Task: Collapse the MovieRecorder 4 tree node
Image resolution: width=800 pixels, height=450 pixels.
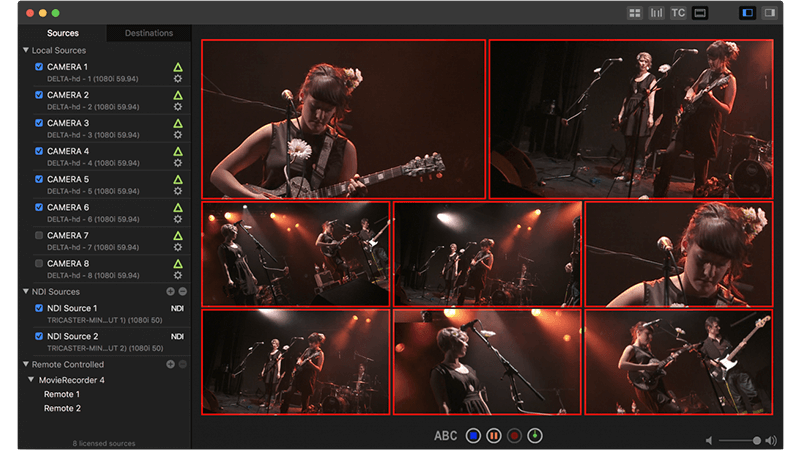Action: point(32,380)
